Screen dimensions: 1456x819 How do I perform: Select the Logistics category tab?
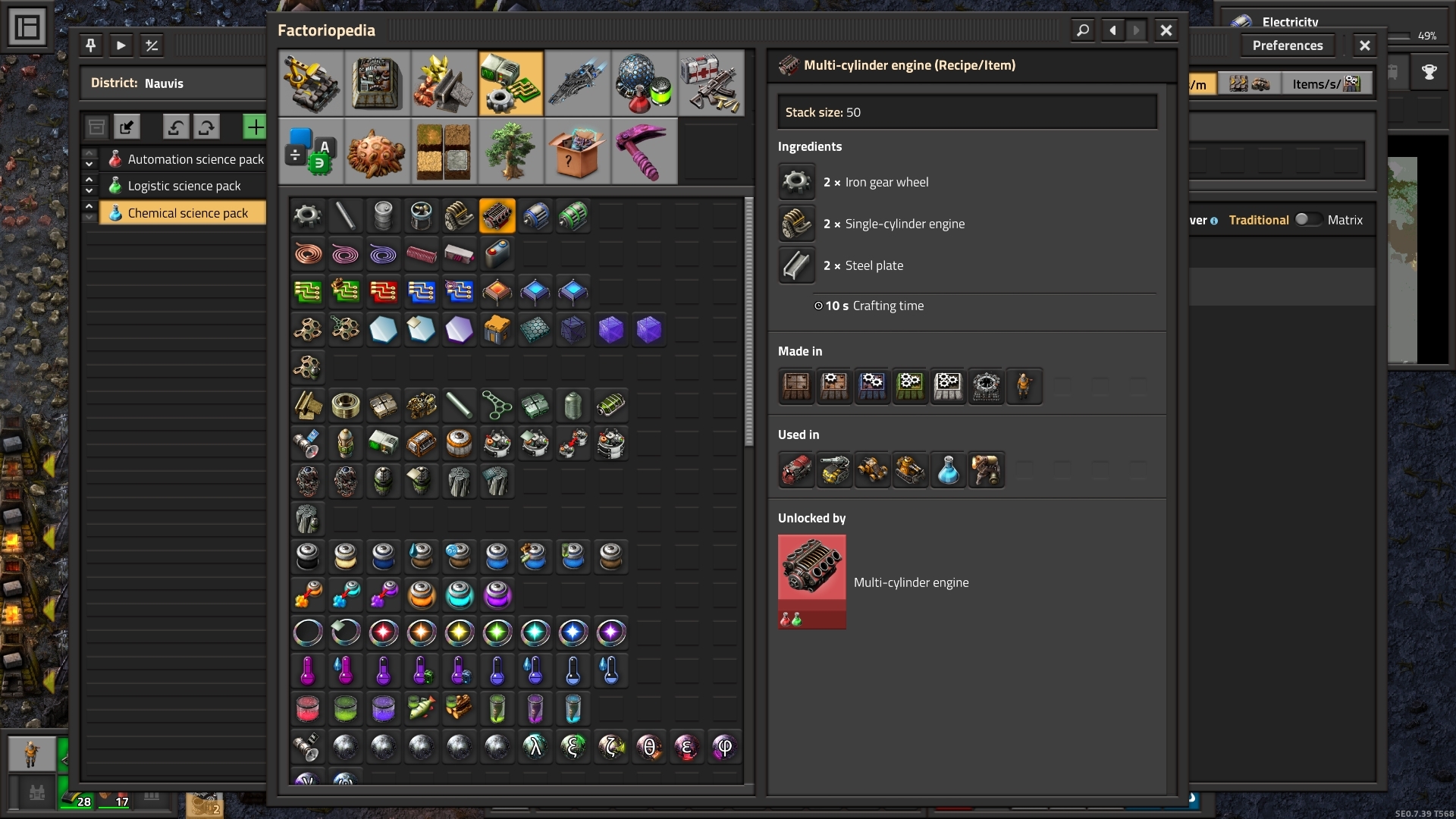click(311, 83)
